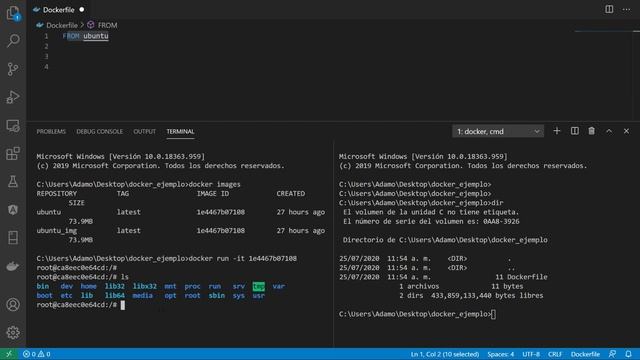Screen dimensions: 640x360
Task: Select the terminal dropdown '1: docker, cmd'
Action: [498, 131]
